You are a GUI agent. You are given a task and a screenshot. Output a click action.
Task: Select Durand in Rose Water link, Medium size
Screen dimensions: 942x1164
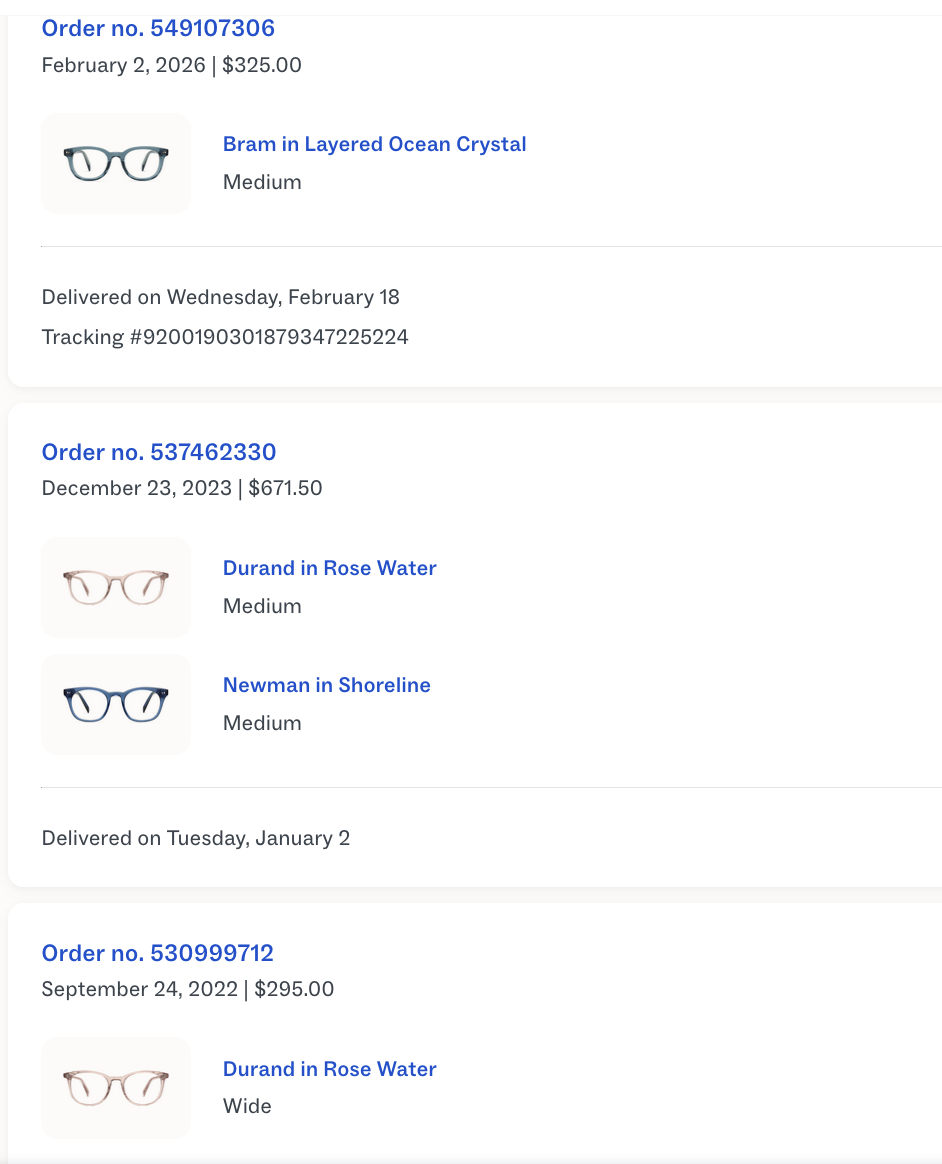pyautogui.click(x=329, y=568)
